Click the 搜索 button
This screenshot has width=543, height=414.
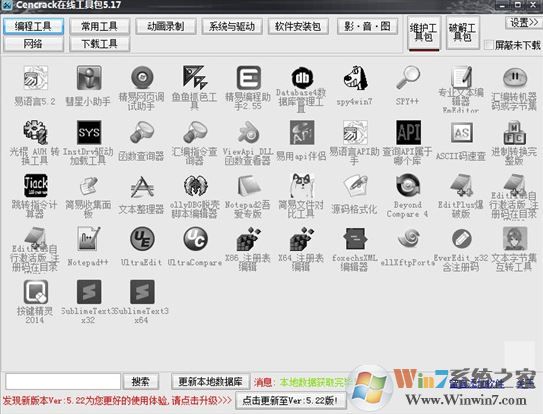tap(141, 381)
